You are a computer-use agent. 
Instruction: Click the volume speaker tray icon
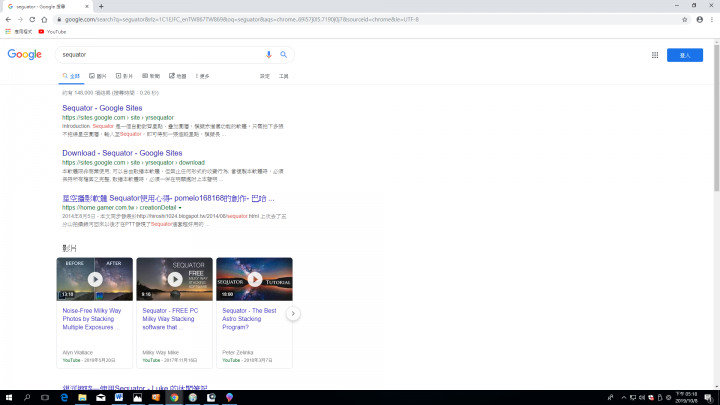641,398
